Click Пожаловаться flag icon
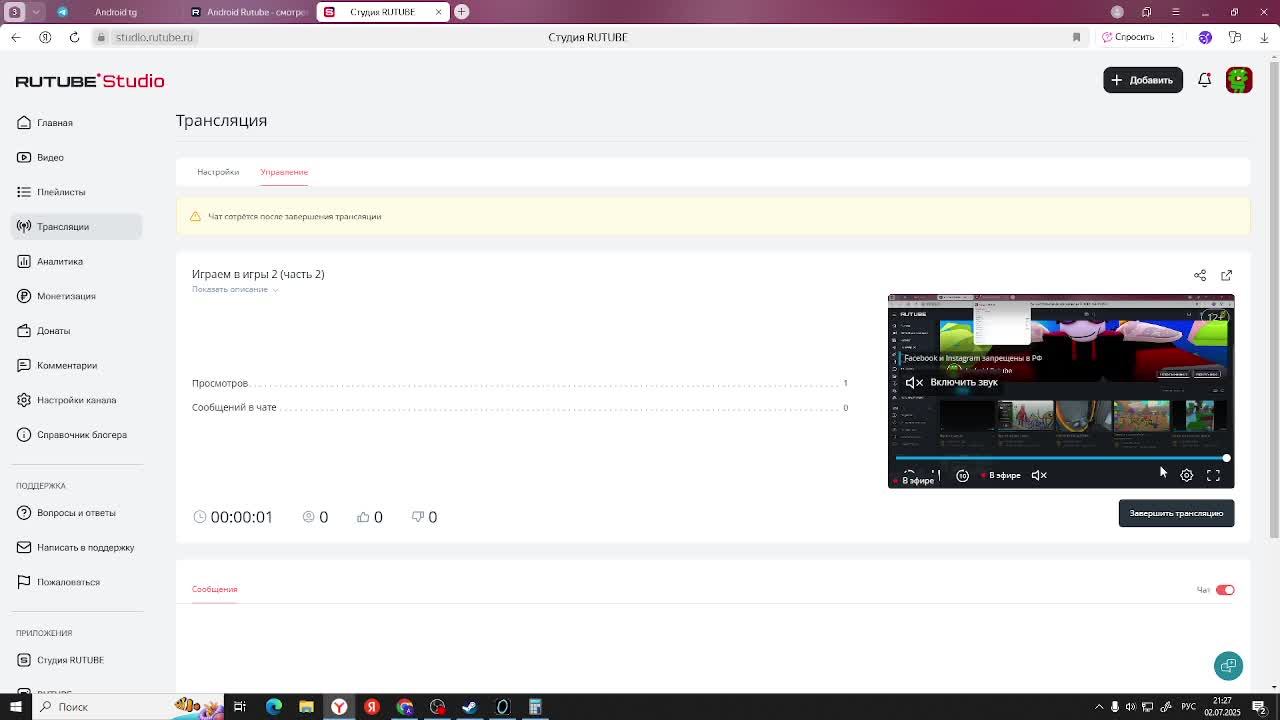 pyautogui.click(x=24, y=582)
